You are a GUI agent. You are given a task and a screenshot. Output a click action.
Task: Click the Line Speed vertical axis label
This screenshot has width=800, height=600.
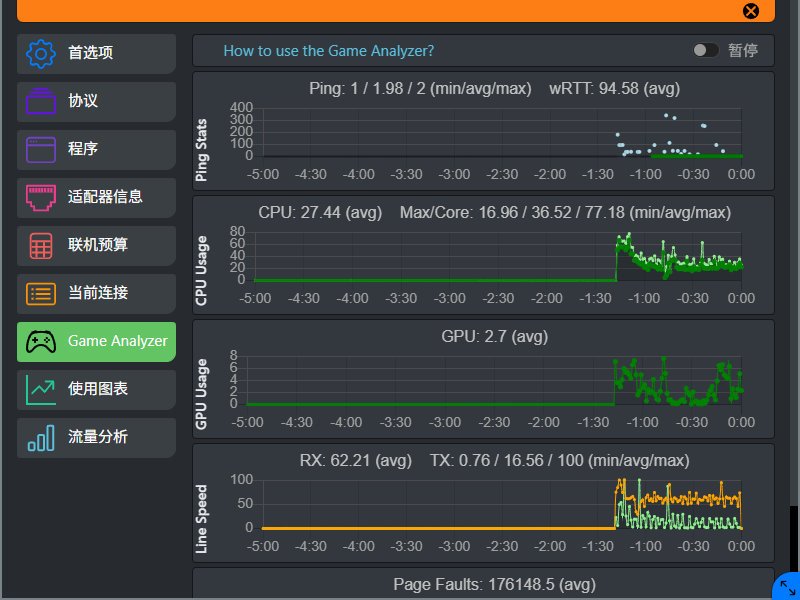(x=202, y=519)
